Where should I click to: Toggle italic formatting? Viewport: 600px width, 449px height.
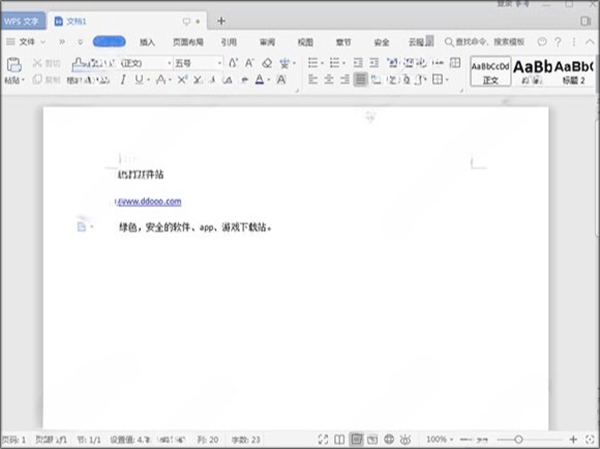[124, 80]
